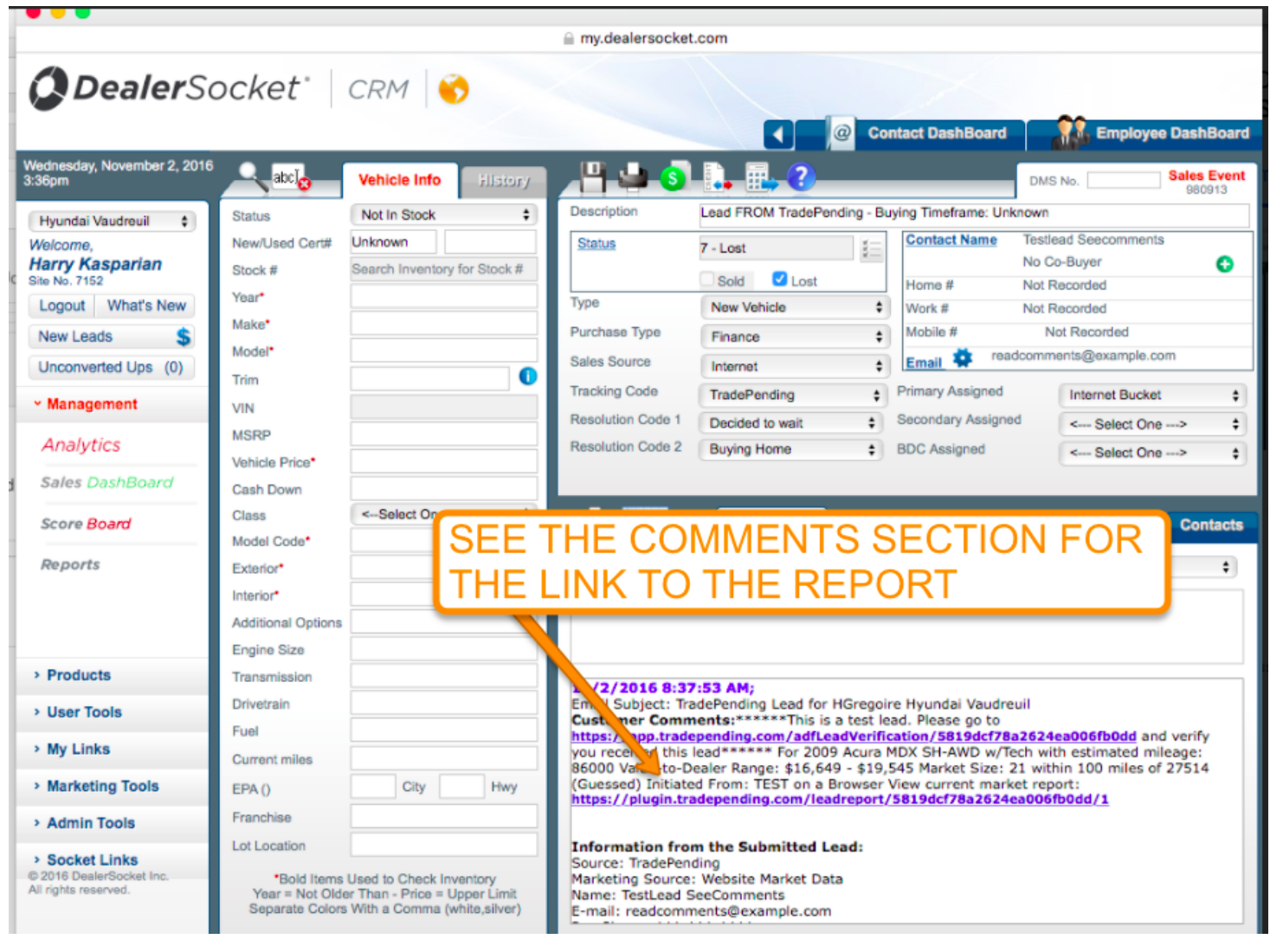Open the Type New Vehicle dropdown
Screen dimensions: 1283x952
(x=793, y=307)
